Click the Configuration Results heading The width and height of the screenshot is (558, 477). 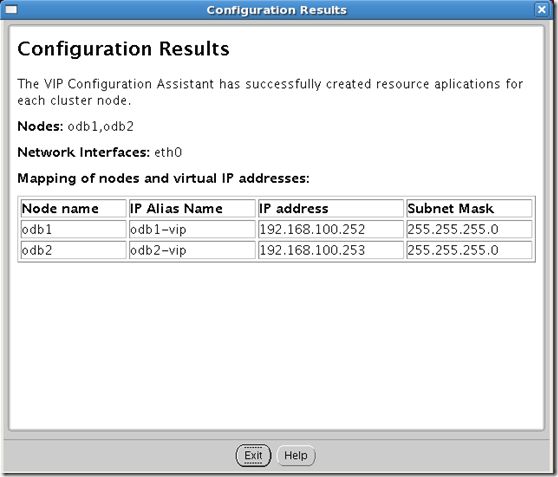[x=123, y=49]
